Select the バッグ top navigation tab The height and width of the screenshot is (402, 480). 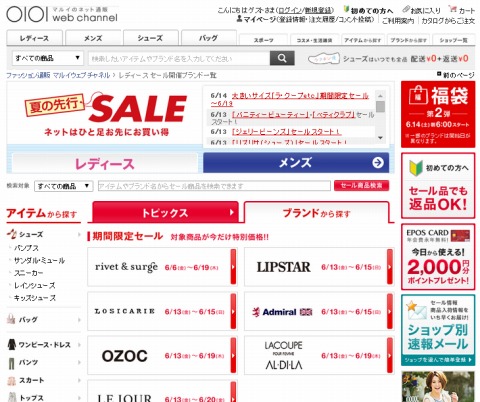209,38
